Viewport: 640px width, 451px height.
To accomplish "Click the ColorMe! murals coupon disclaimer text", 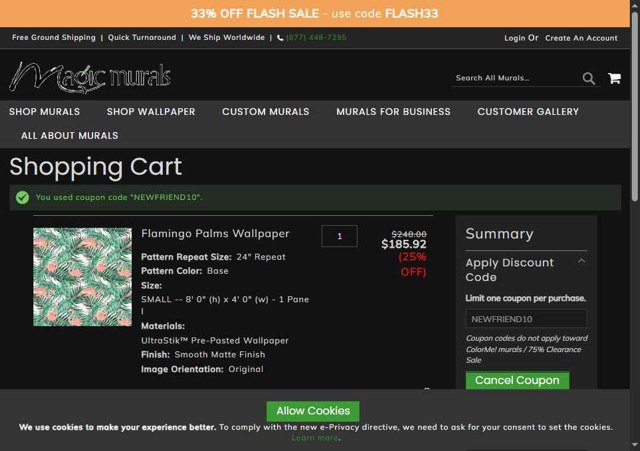I will (x=527, y=349).
